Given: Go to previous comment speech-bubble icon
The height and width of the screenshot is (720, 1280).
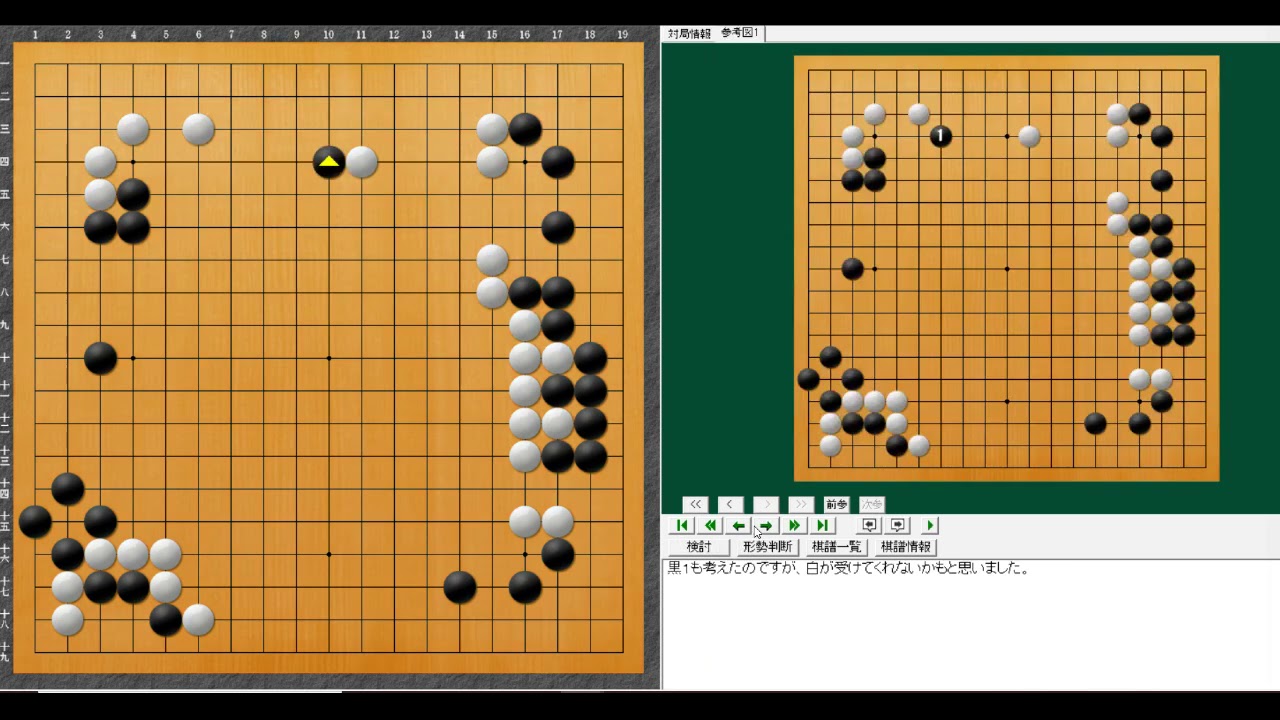Looking at the screenshot, I should click(x=869, y=526).
